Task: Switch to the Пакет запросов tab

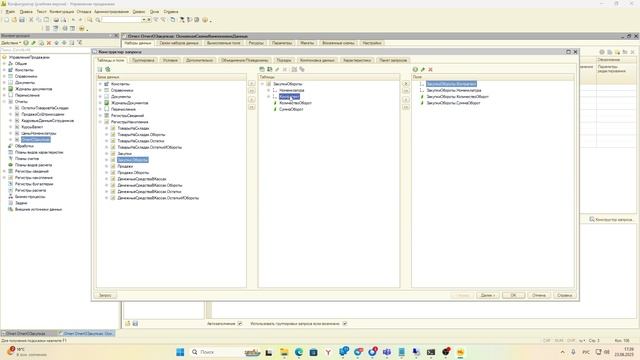Action: [393, 60]
